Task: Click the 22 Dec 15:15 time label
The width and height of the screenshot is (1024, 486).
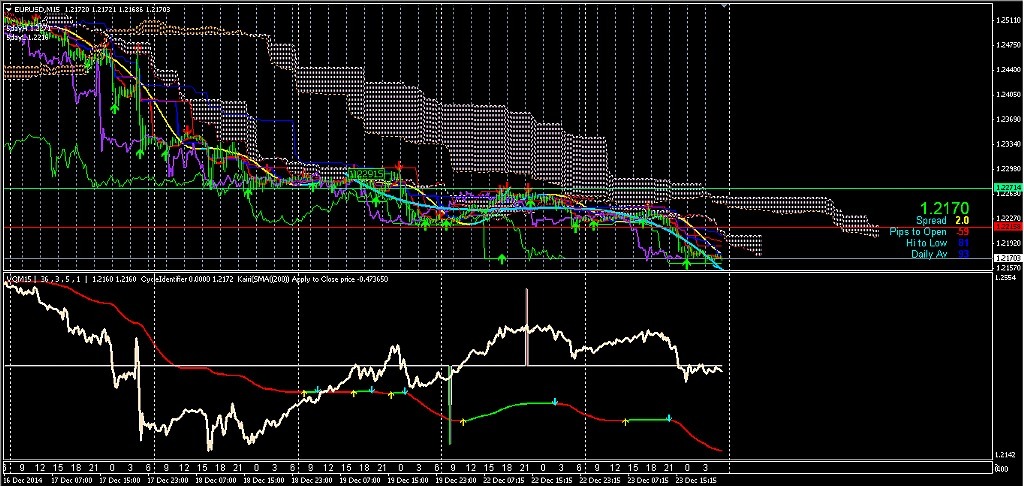Action: tap(550, 480)
